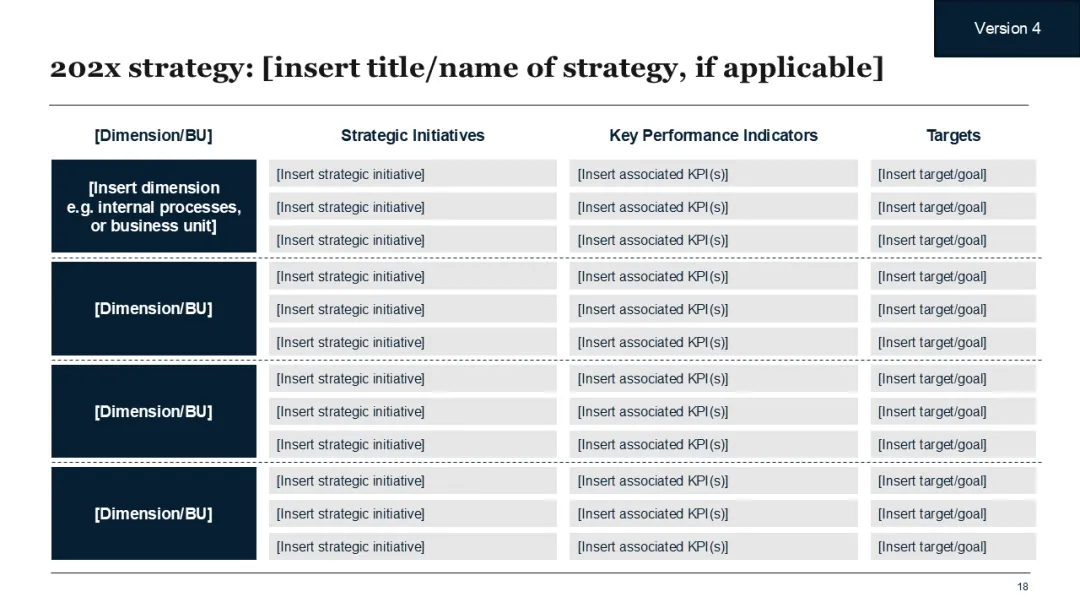Click middle target/goal field in third section
Screen dimensions: 1080x608
tap(953, 412)
